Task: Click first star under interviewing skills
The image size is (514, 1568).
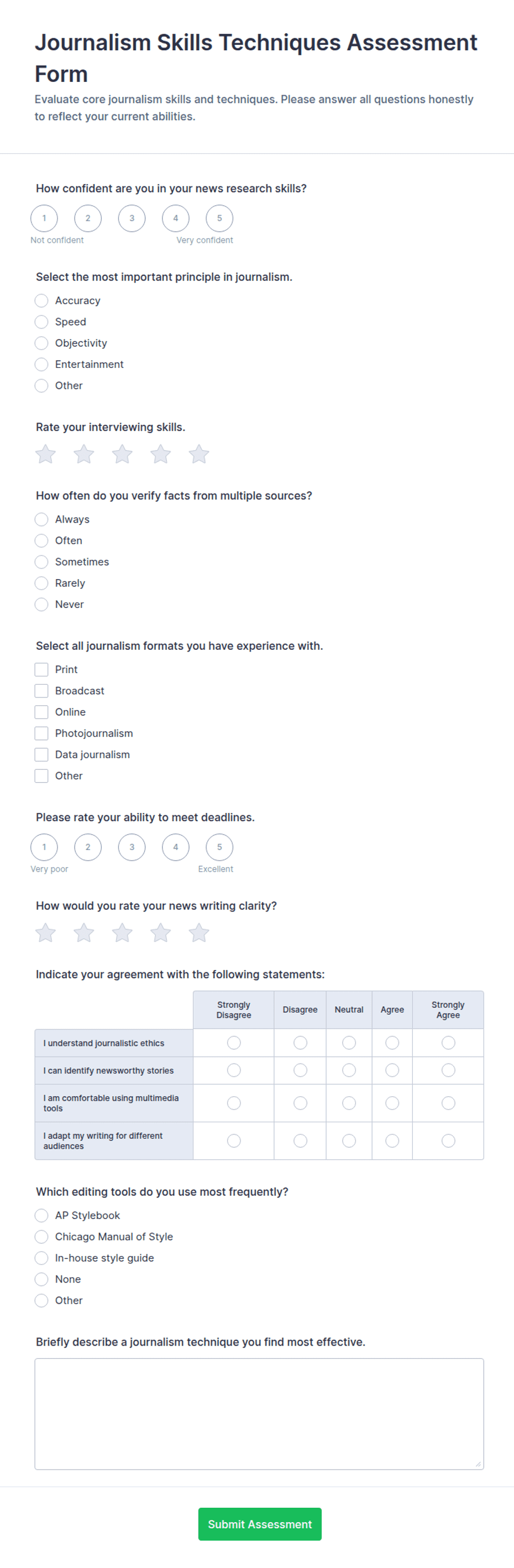Action: [46, 454]
